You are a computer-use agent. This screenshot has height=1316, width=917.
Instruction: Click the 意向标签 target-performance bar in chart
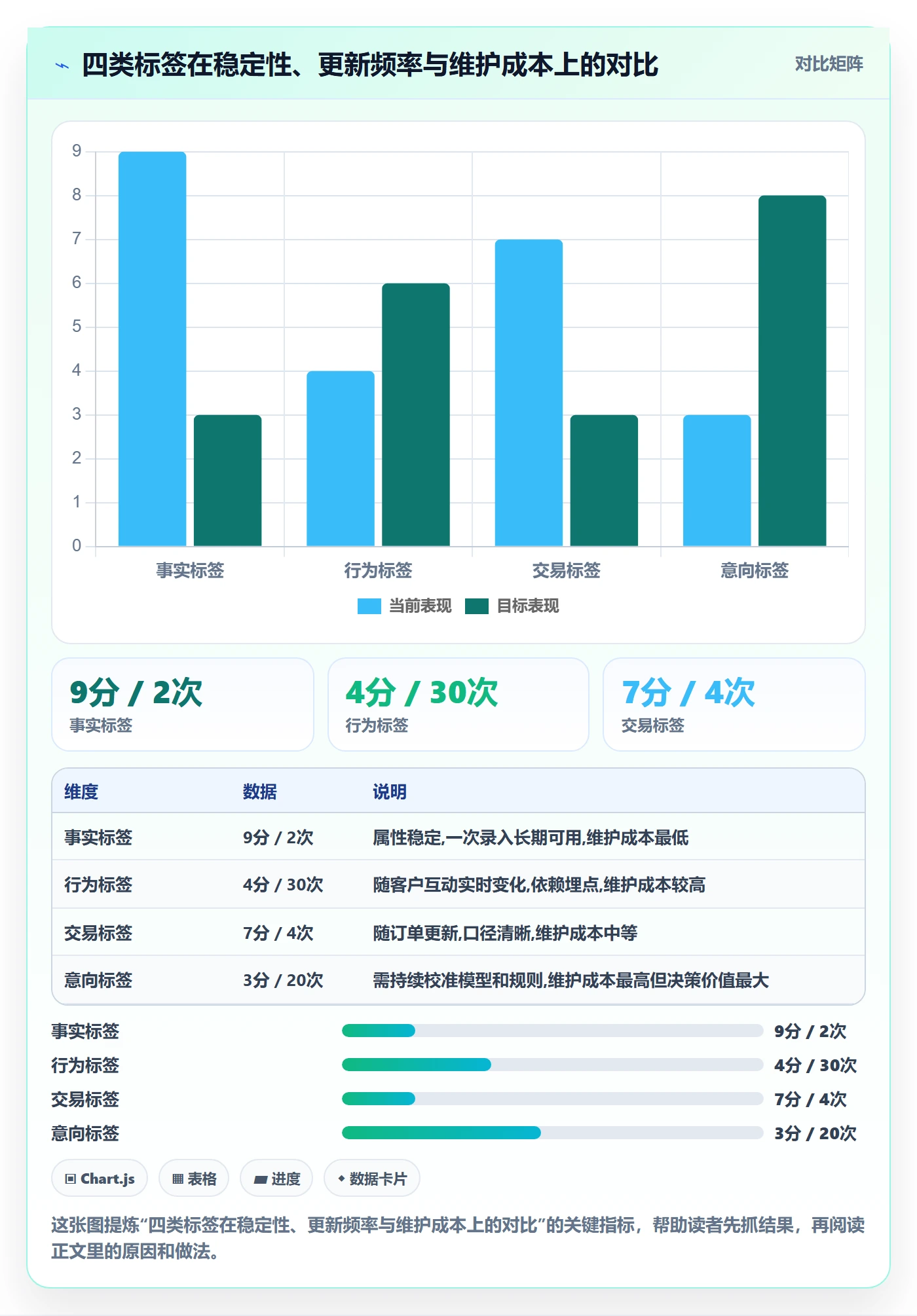tap(792, 371)
